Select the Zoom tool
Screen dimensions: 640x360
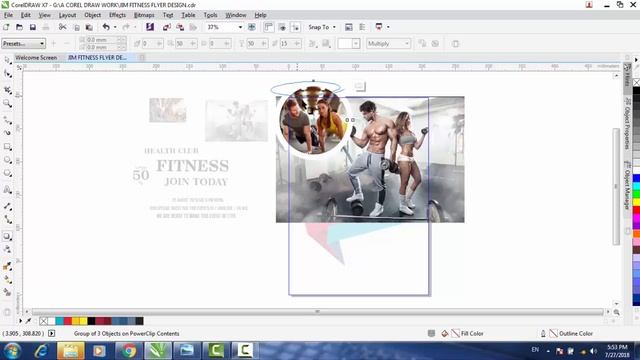point(7,104)
